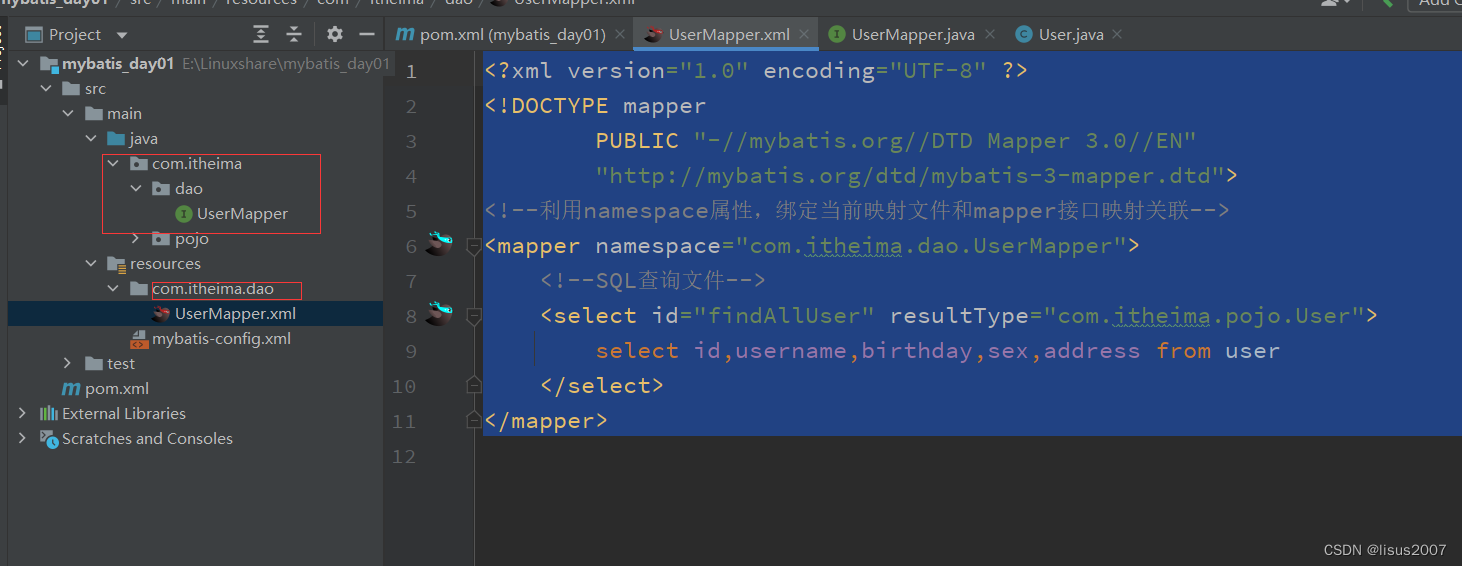
Task: Select com.itheima.dao folder under resources
Action: click(x=213, y=289)
